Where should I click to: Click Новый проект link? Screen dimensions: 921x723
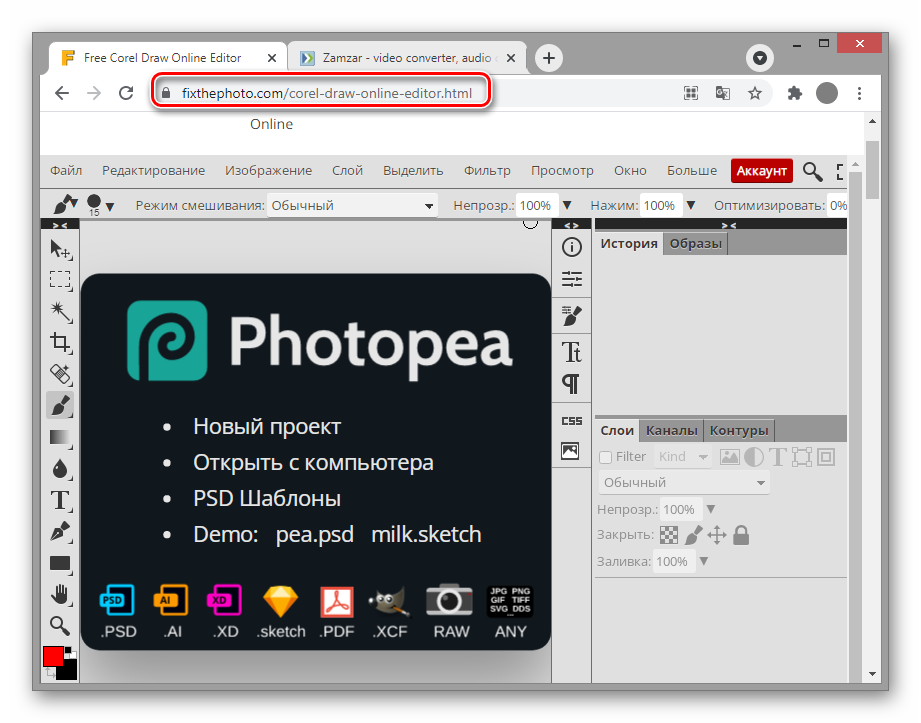tap(267, 426)
